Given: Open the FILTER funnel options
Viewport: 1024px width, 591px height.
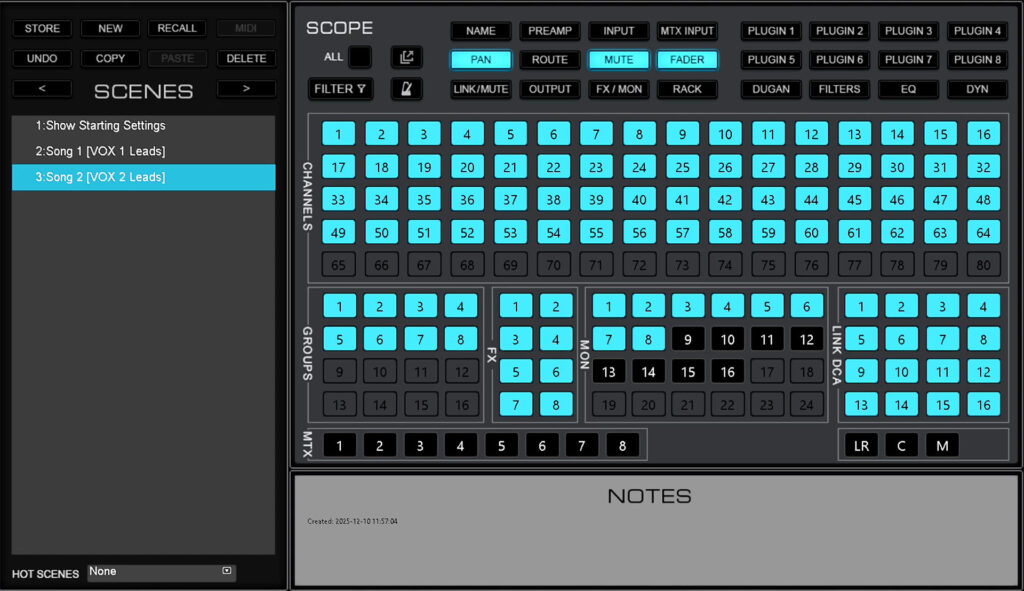Looking at the screenshot, I should click(341, 89).
